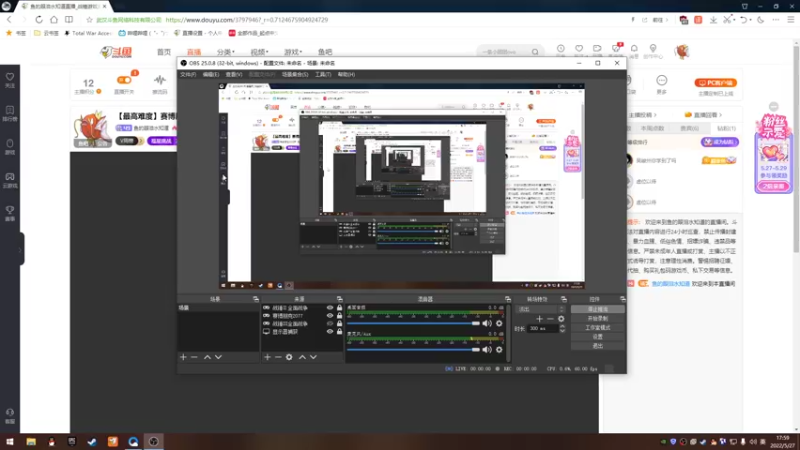Move source down in Sources panel

click(313, 357)
